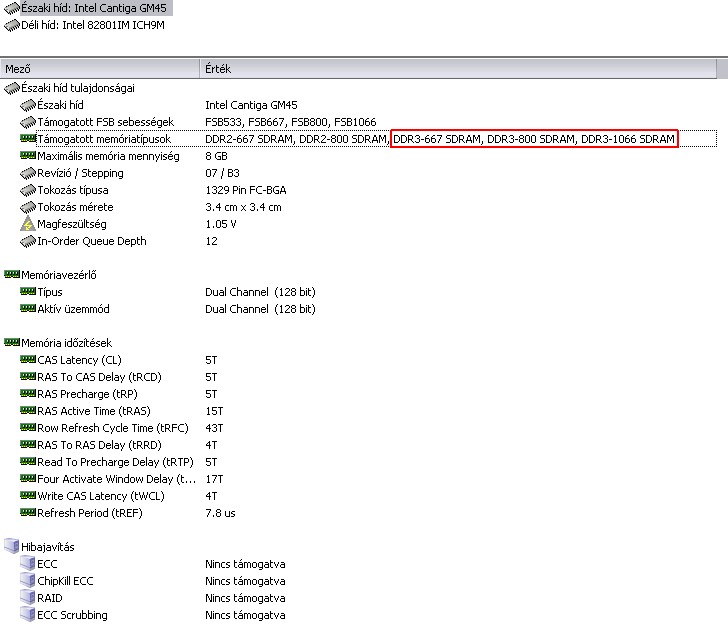
Task: Click the icon beside ECC row
Action: pos(28,563)
